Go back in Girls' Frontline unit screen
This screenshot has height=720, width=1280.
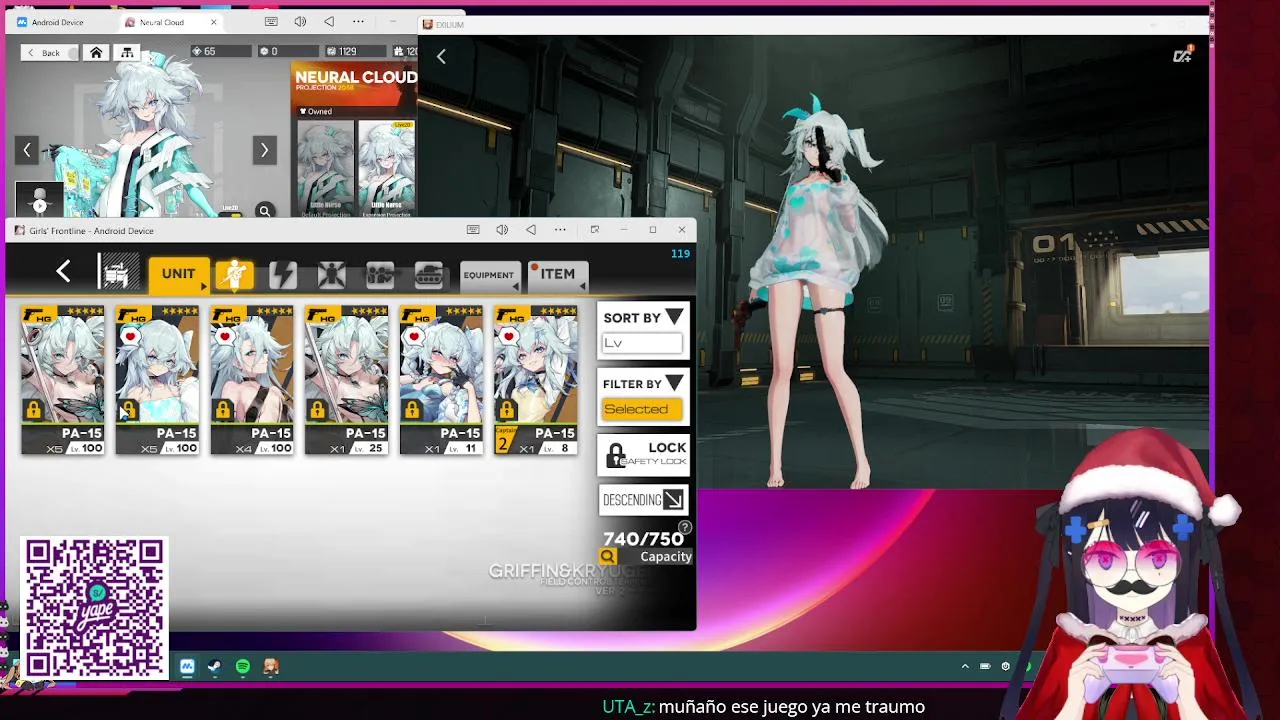tap(63, 271)
